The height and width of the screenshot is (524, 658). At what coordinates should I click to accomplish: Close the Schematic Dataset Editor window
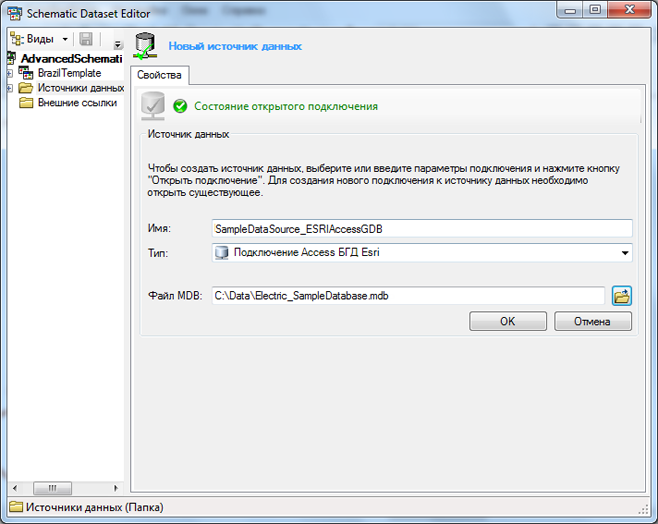(x=629, y=10)
